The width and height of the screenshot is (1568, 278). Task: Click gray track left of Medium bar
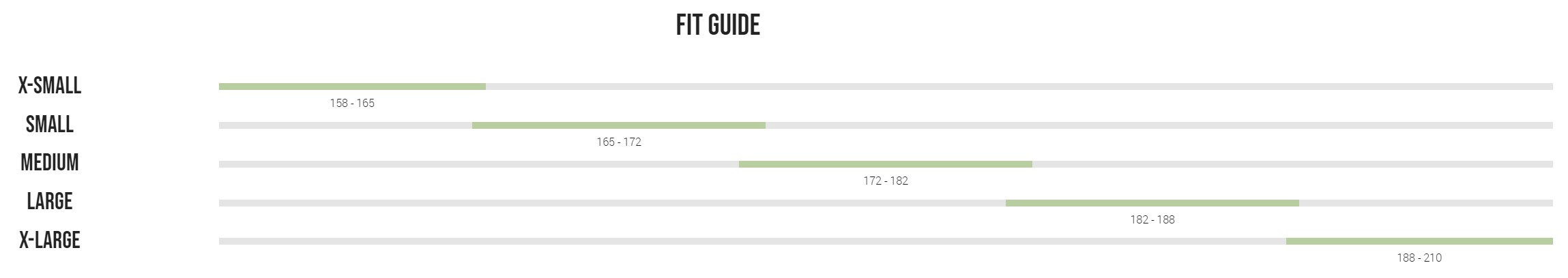pos(479,164)
